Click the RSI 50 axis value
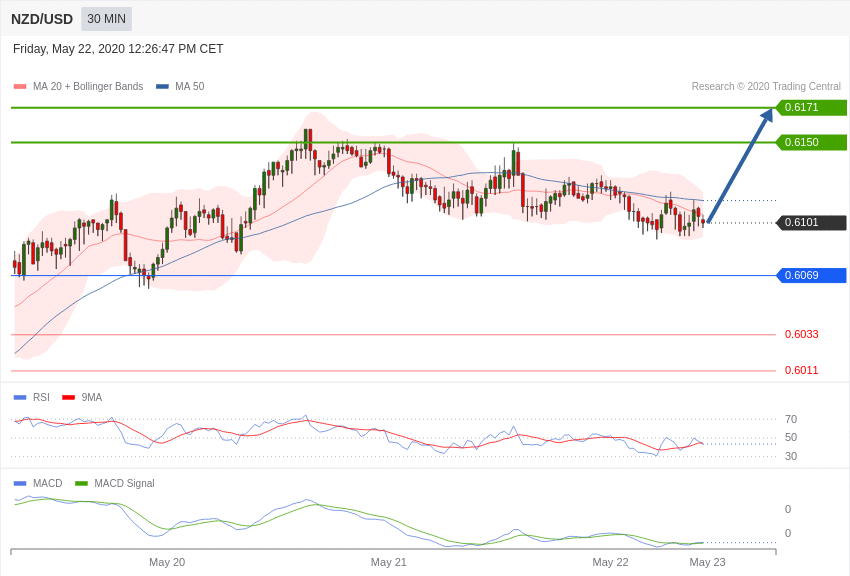The height and width of the screenshot is (576, 850). pos(791,437)
